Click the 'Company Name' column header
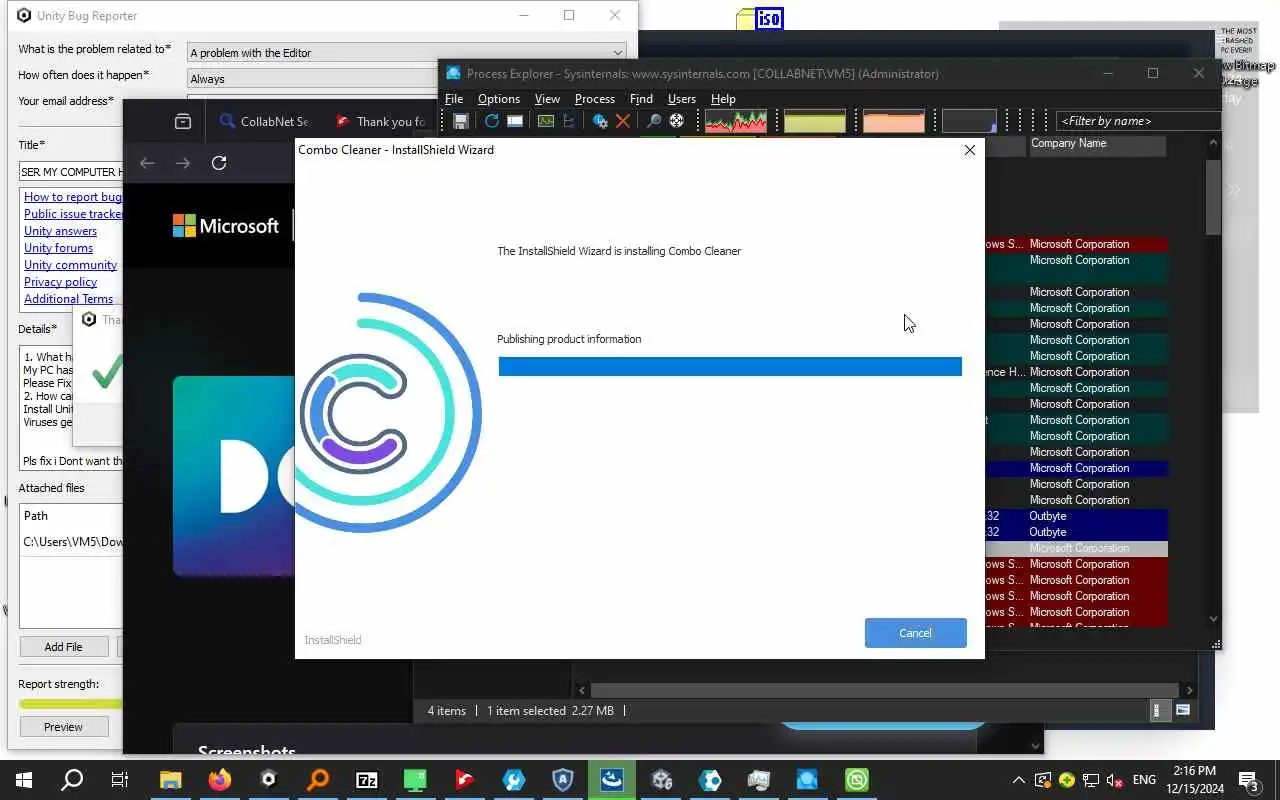The height and width of the screenshot is (800, 1280). [1097, 144]
